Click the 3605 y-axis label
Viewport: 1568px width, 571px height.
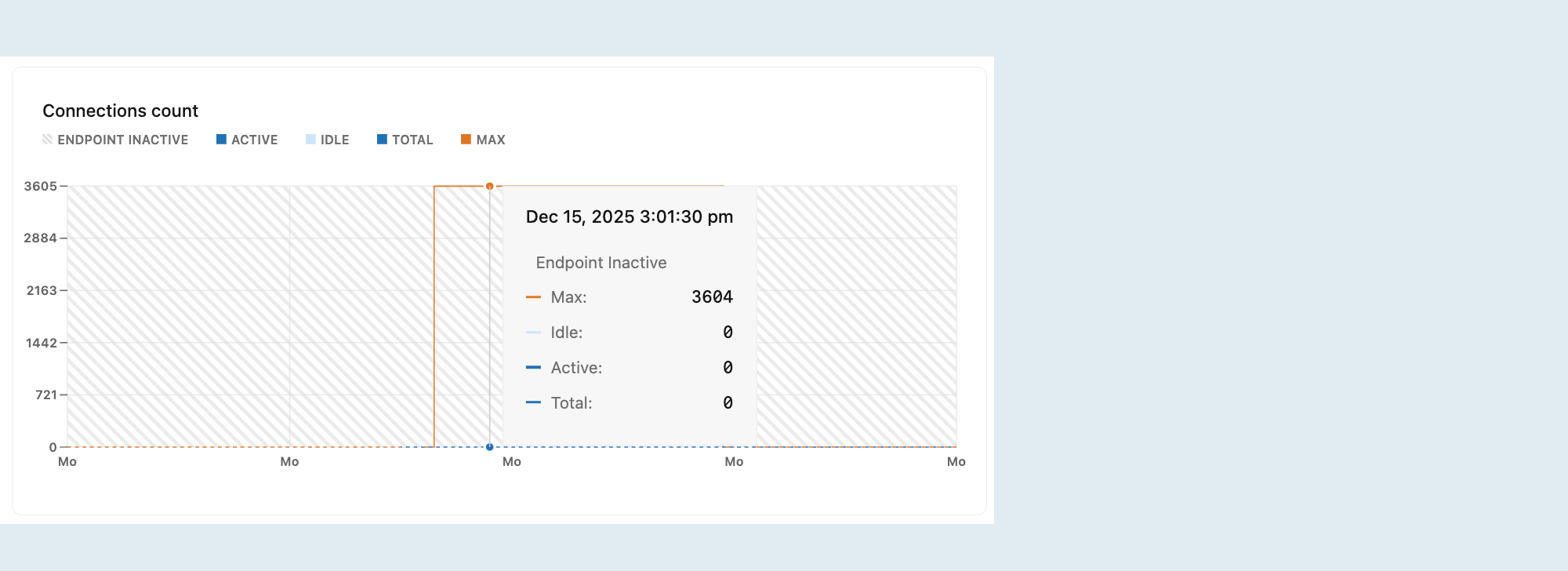42,186
